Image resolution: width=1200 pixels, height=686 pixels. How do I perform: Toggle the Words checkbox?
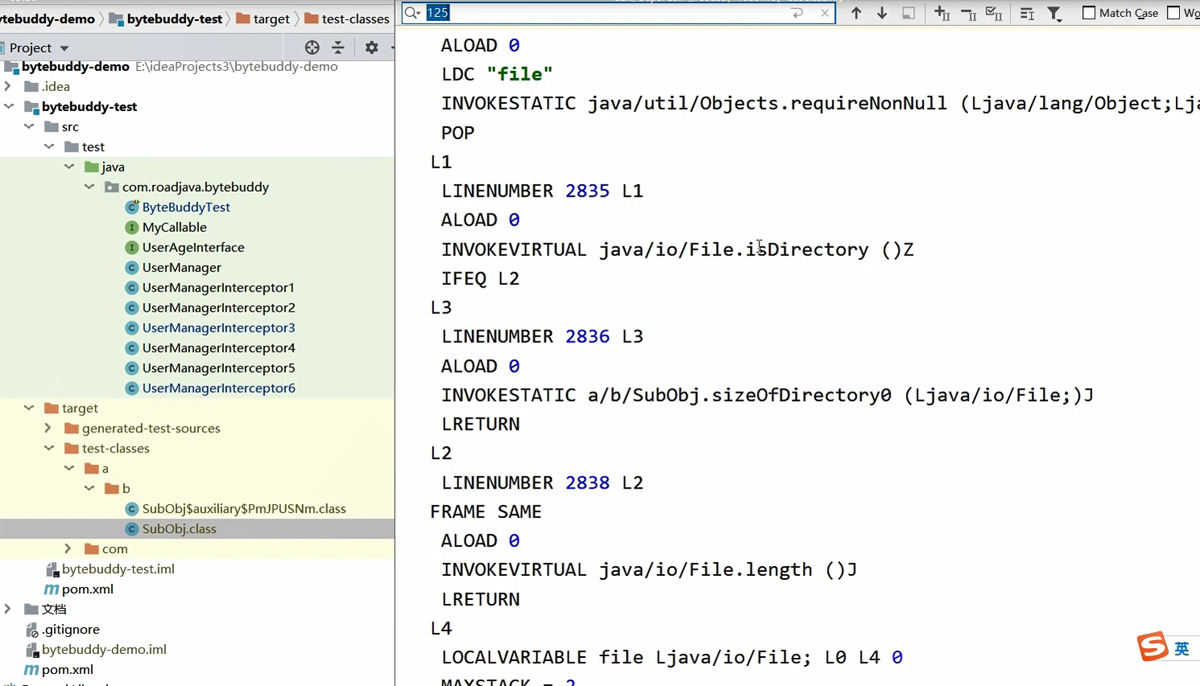tap(1174, 13)
